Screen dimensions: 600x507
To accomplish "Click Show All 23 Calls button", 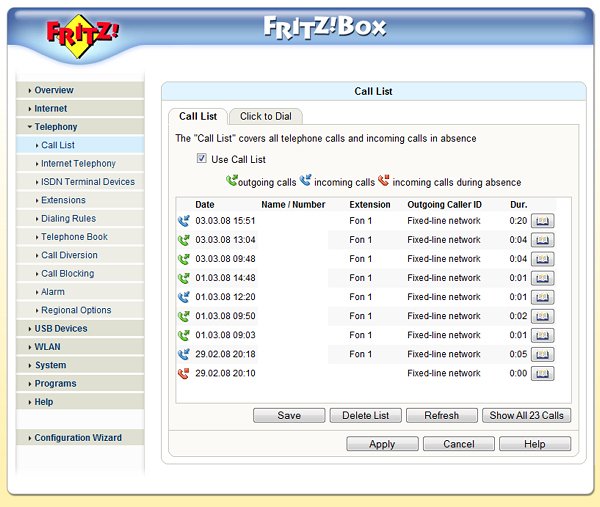I will coord(526,415).
